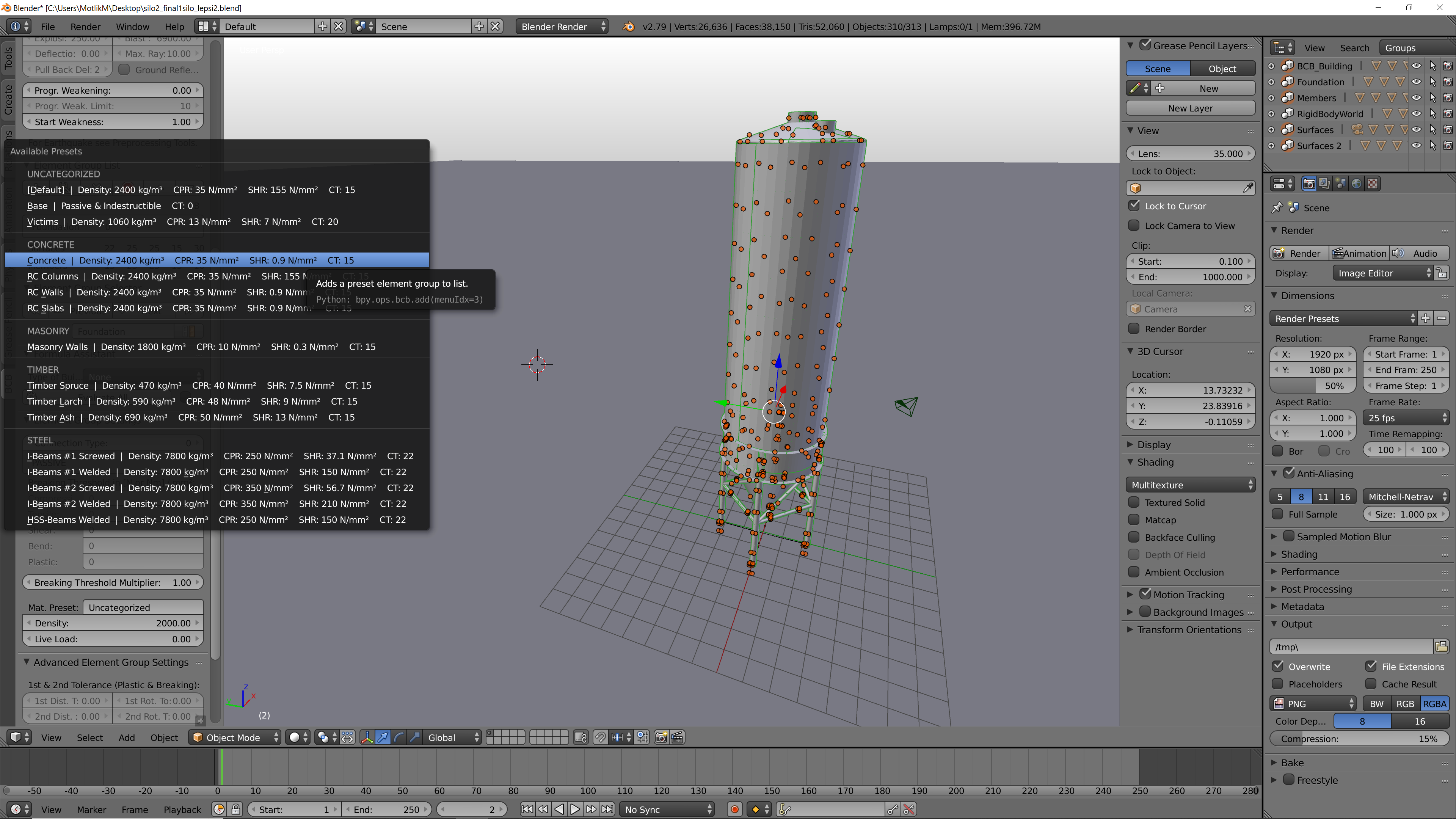Toggle Ambient Occlusion checkbox

(1134, 571)
